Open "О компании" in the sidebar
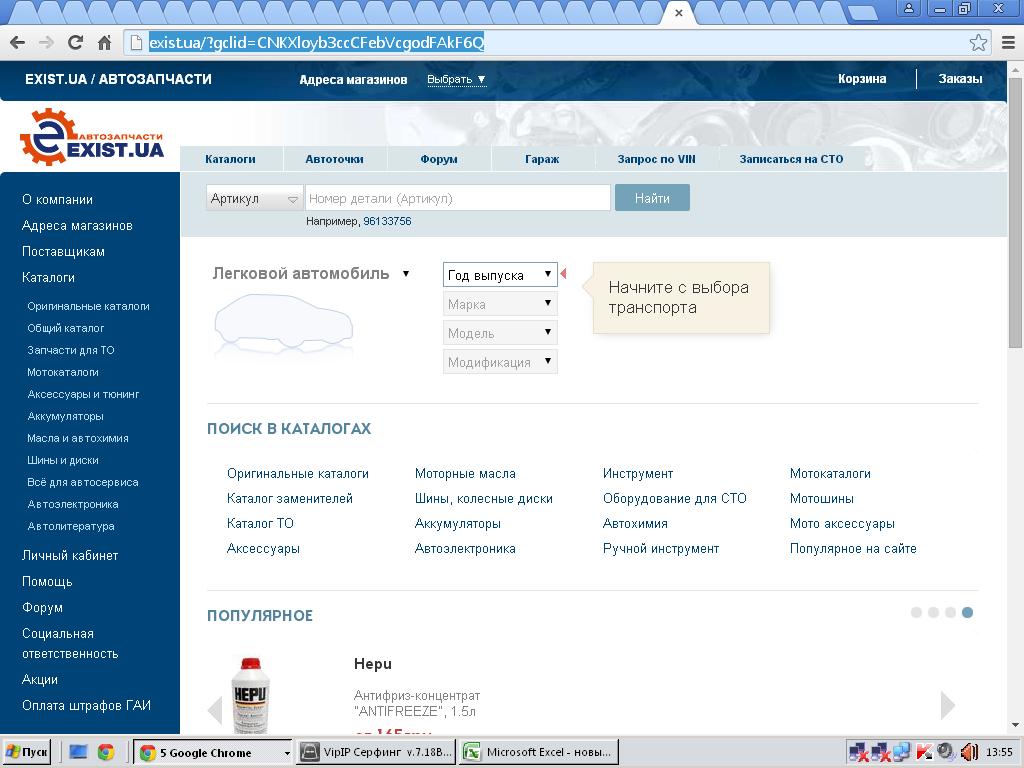 [57, 200]
